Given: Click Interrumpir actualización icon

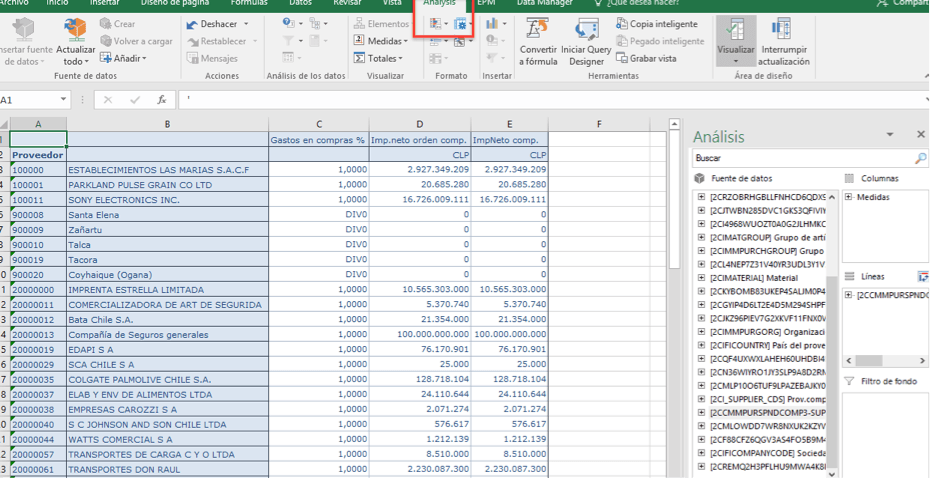Looking at the screenshot, I should (x=783, y=28).
